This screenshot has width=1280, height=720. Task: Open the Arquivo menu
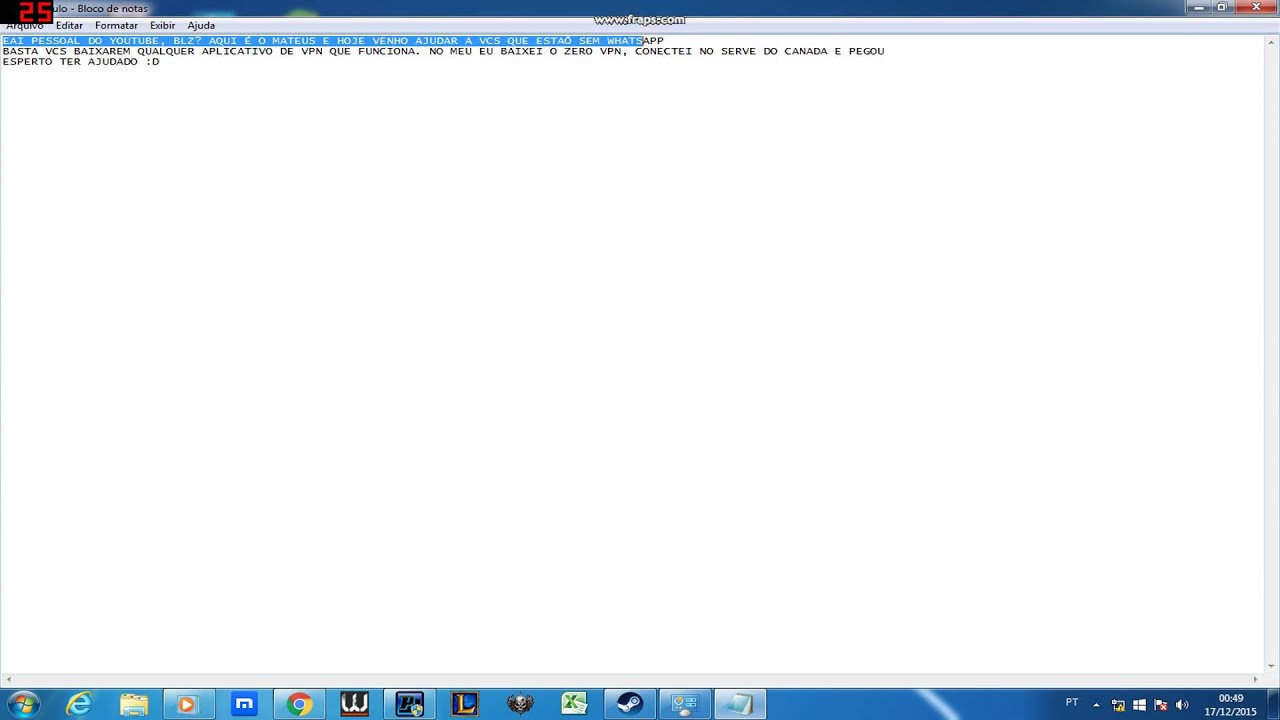click(24, 25)
